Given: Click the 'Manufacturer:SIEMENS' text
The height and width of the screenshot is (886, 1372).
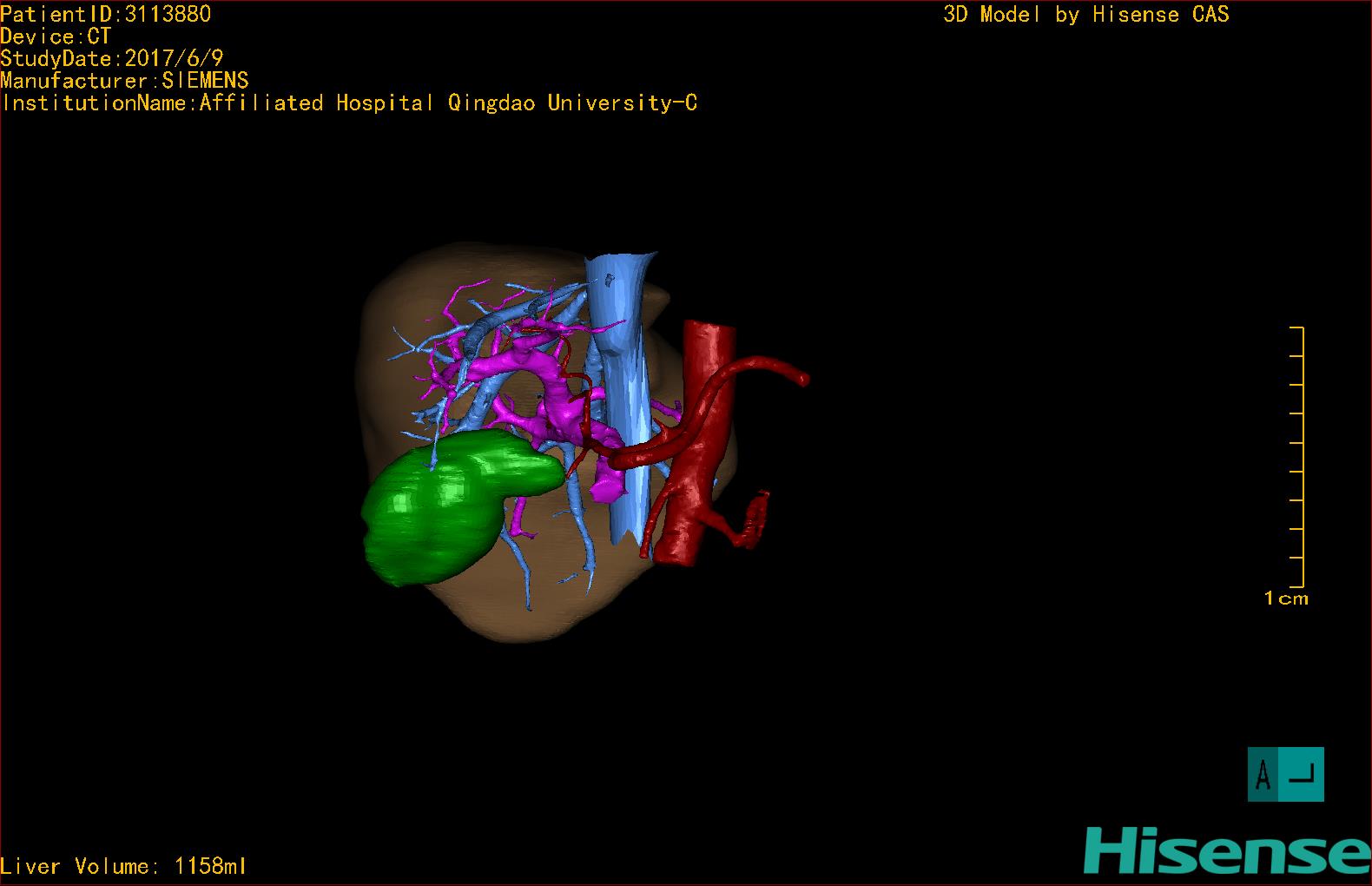Looking at the screenshot, I should (124, 81).
